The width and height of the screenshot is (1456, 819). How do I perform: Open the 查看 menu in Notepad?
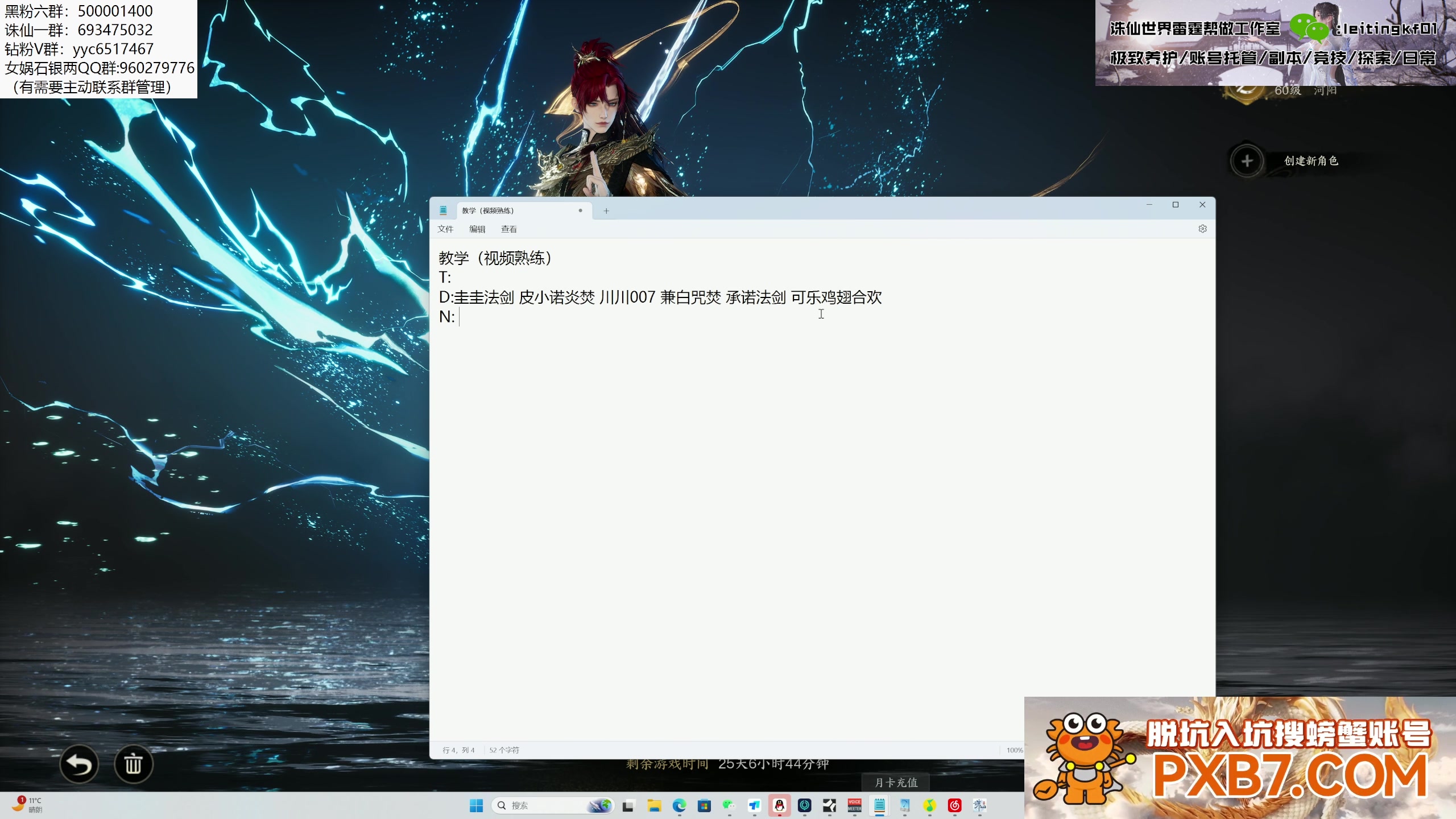[x=509, y=229]
